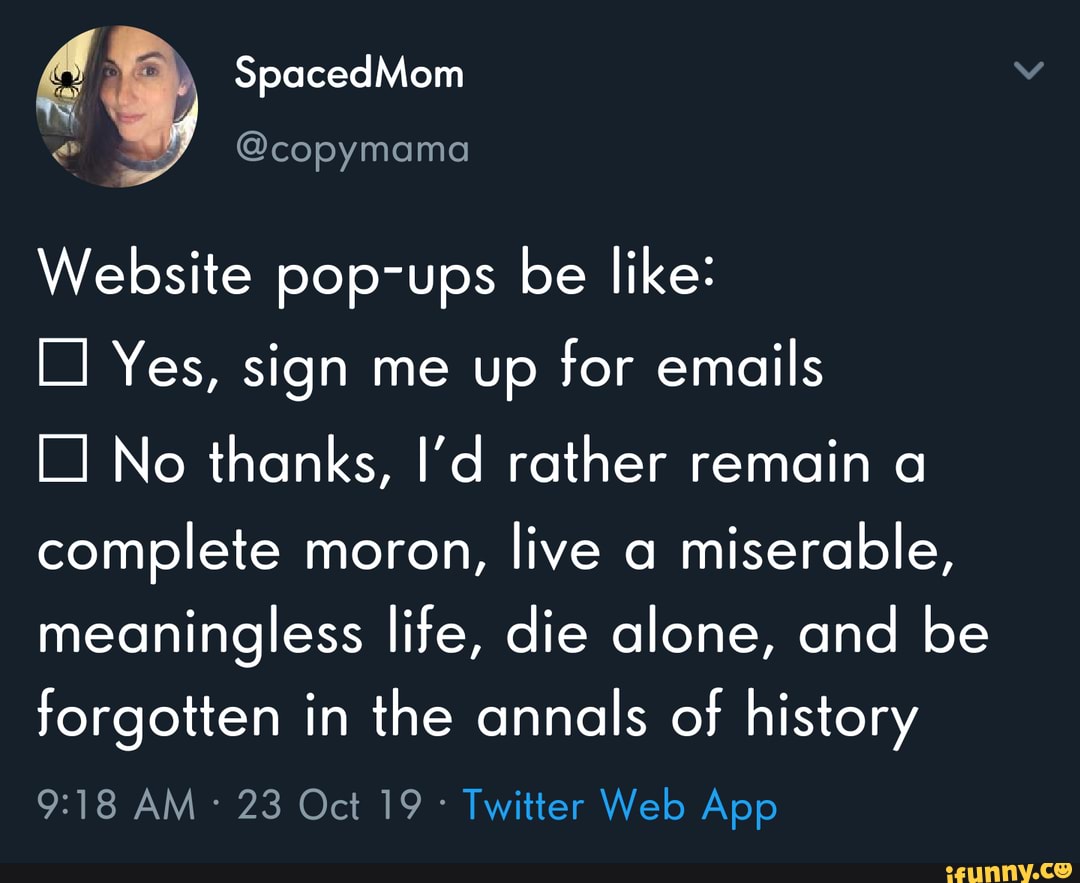Click the "forgotten in the annals of history" line
Viewport: 1080px width, 883px height.
[478, 717]
